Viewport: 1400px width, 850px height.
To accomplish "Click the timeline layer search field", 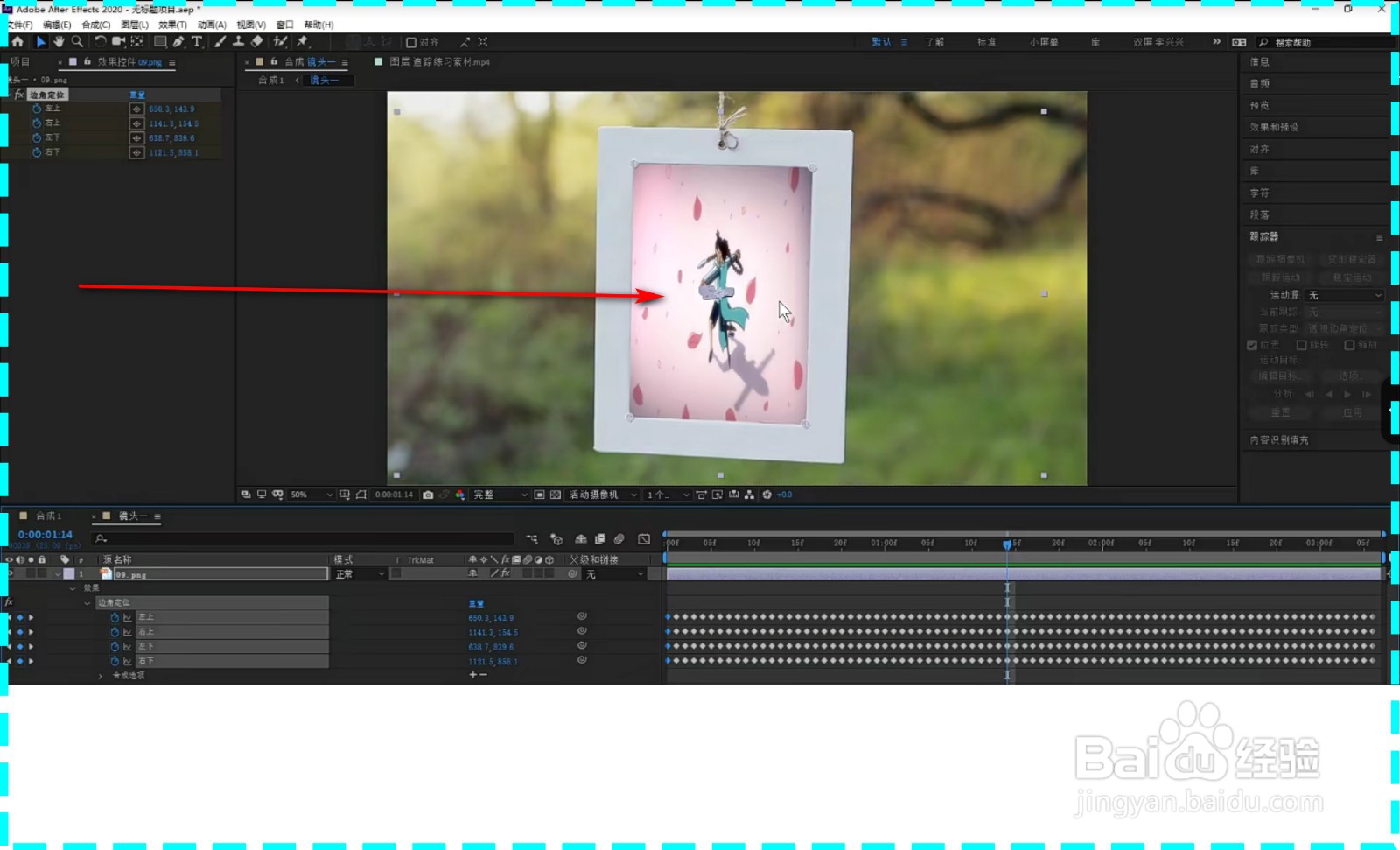I will 303,539.
